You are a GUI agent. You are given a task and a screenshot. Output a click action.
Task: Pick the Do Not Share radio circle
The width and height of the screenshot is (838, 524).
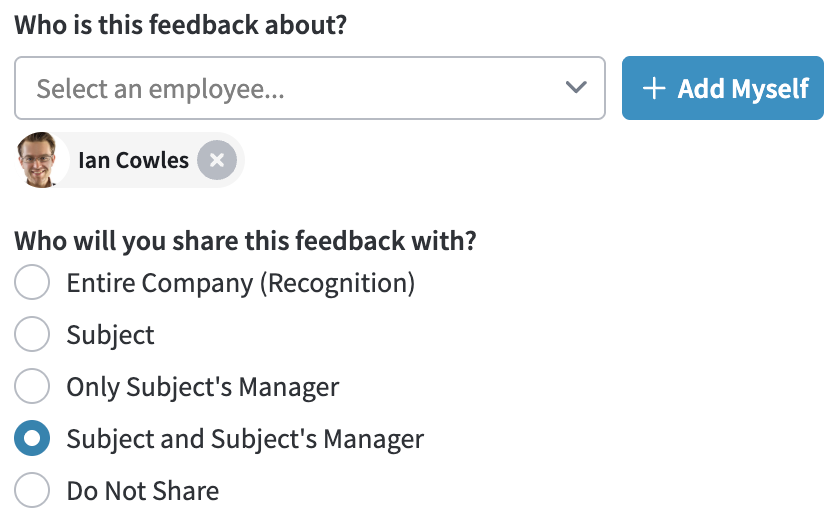pos(32,490)
